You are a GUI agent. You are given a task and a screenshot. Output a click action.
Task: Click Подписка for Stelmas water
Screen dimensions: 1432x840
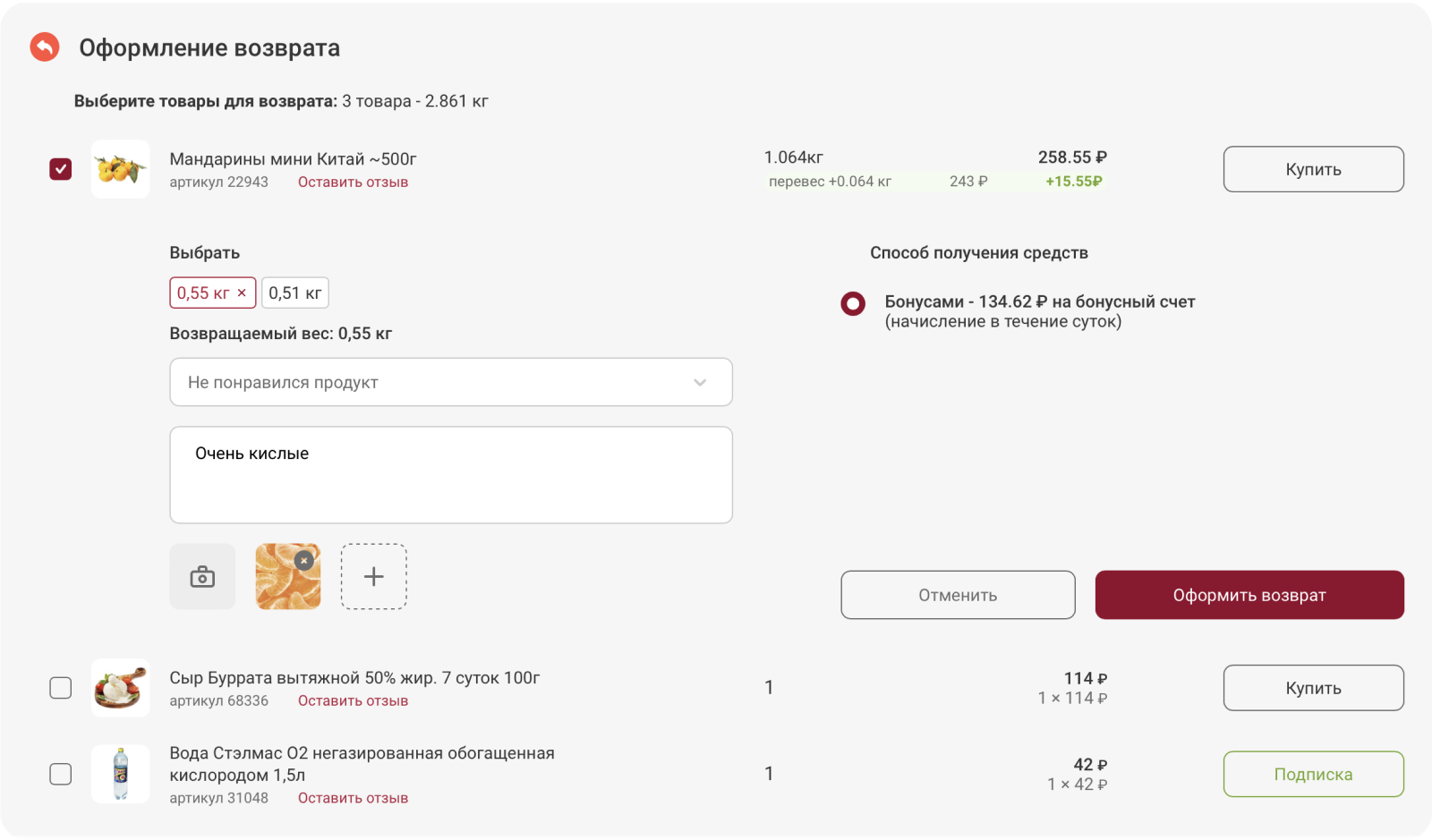(x=1314, y=774)
